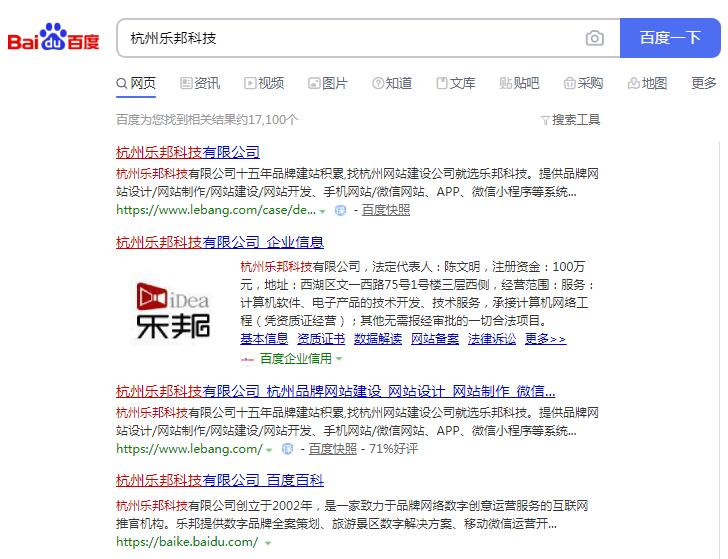Expand dropdown arrow after lebang.com/case URL
728x559 pixels.
[323, 211]
